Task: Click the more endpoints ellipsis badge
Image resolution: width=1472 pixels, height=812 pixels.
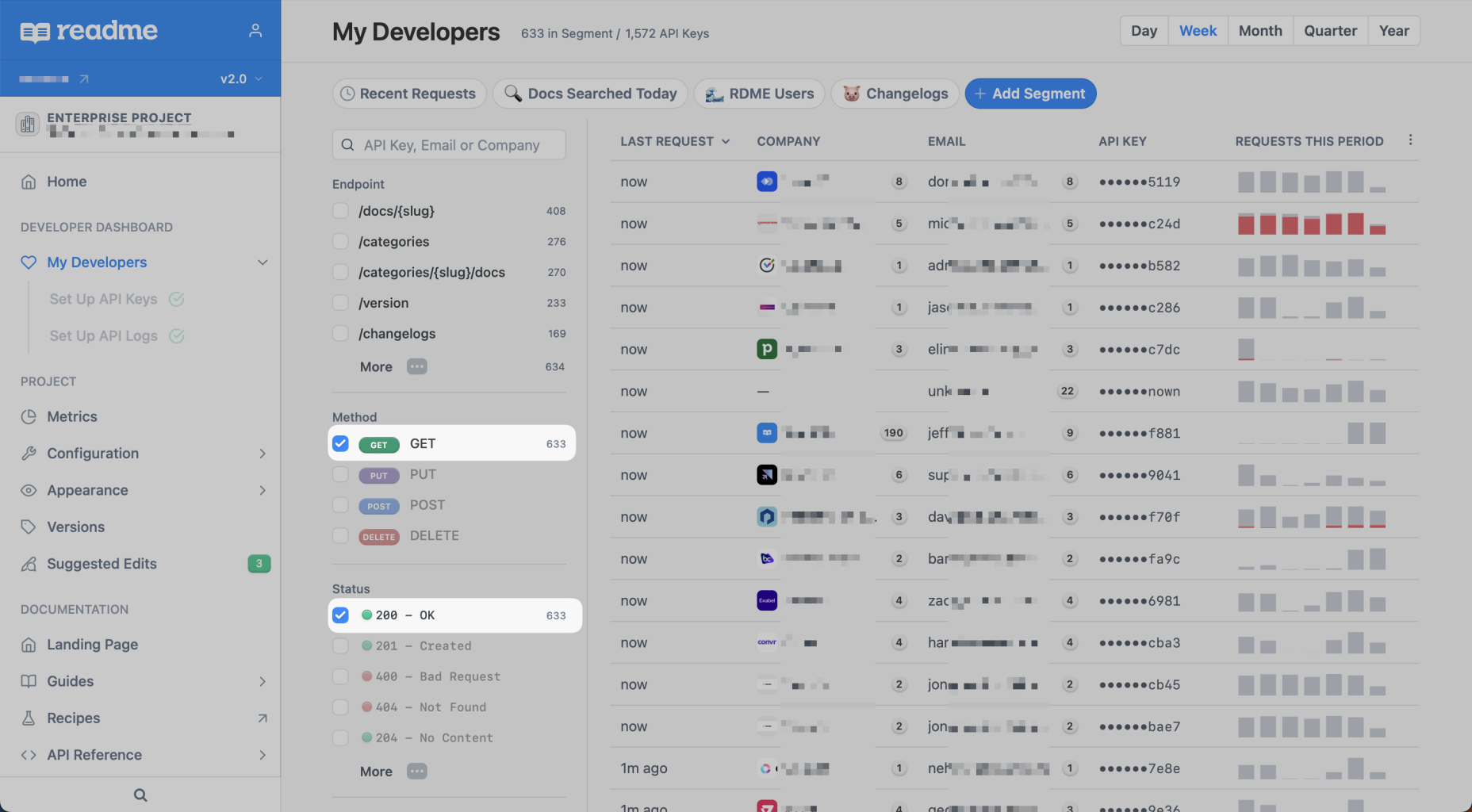Action: (417, 366)
